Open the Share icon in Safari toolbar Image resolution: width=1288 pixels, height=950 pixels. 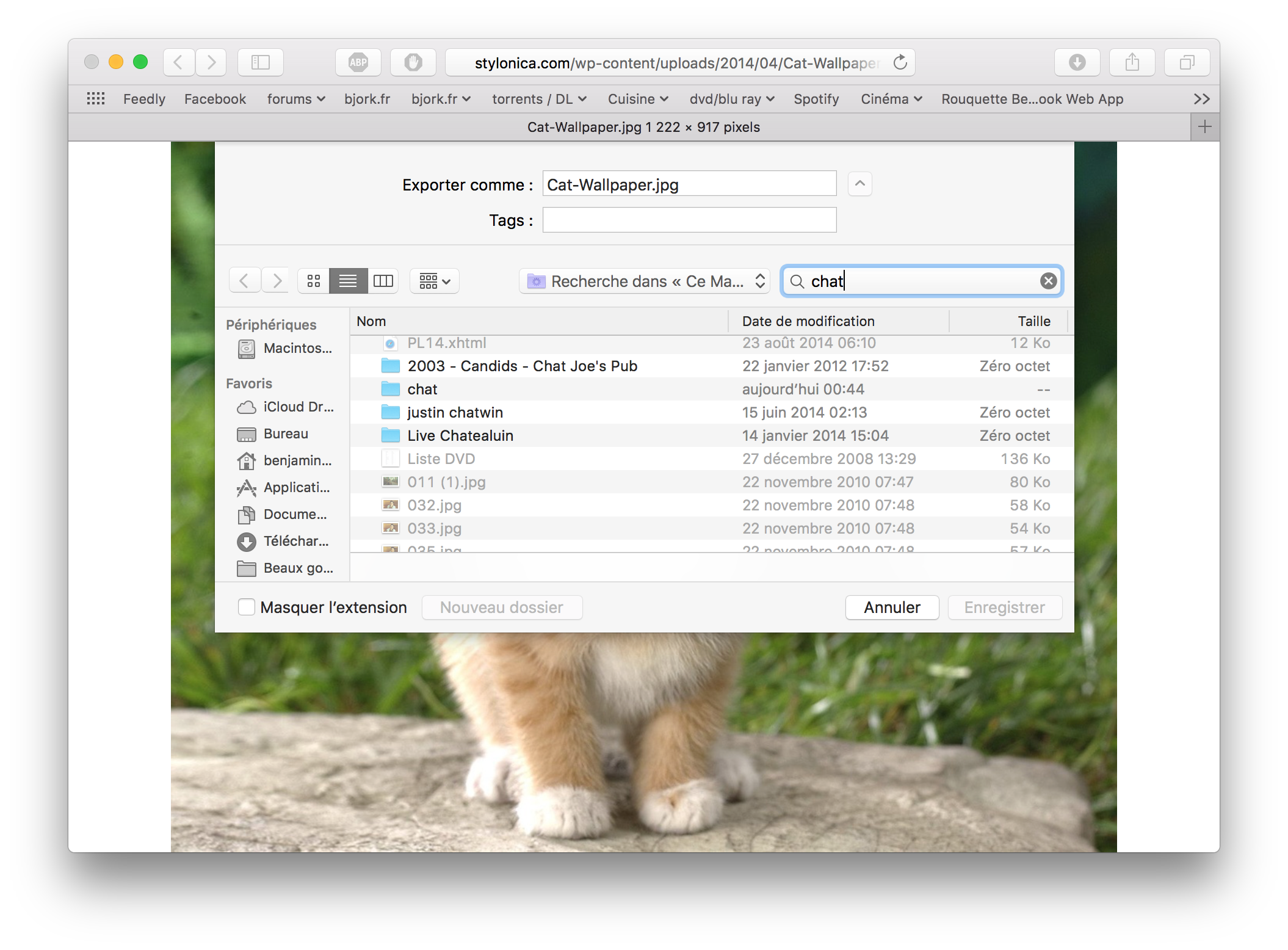[1132, 62]
